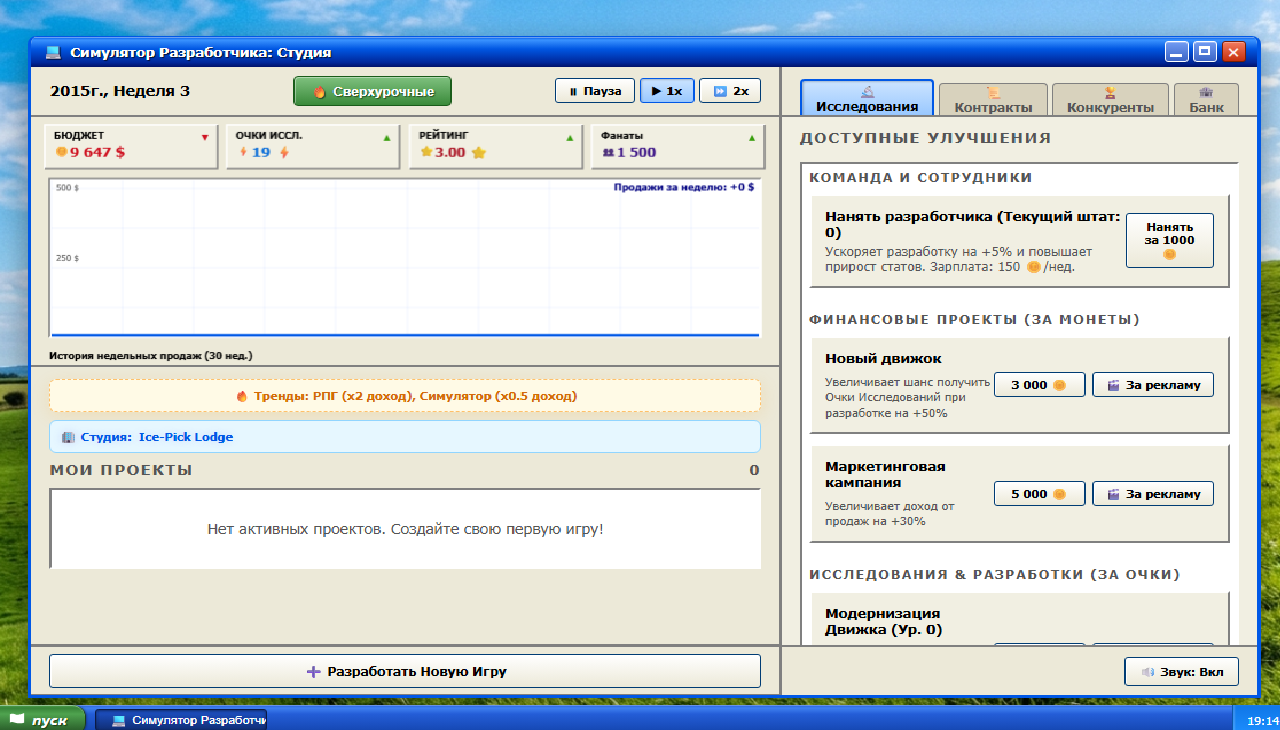Click the studio name Ice-Pick Lodge
The image size is (1280, 730).
[x=186, y=437]
